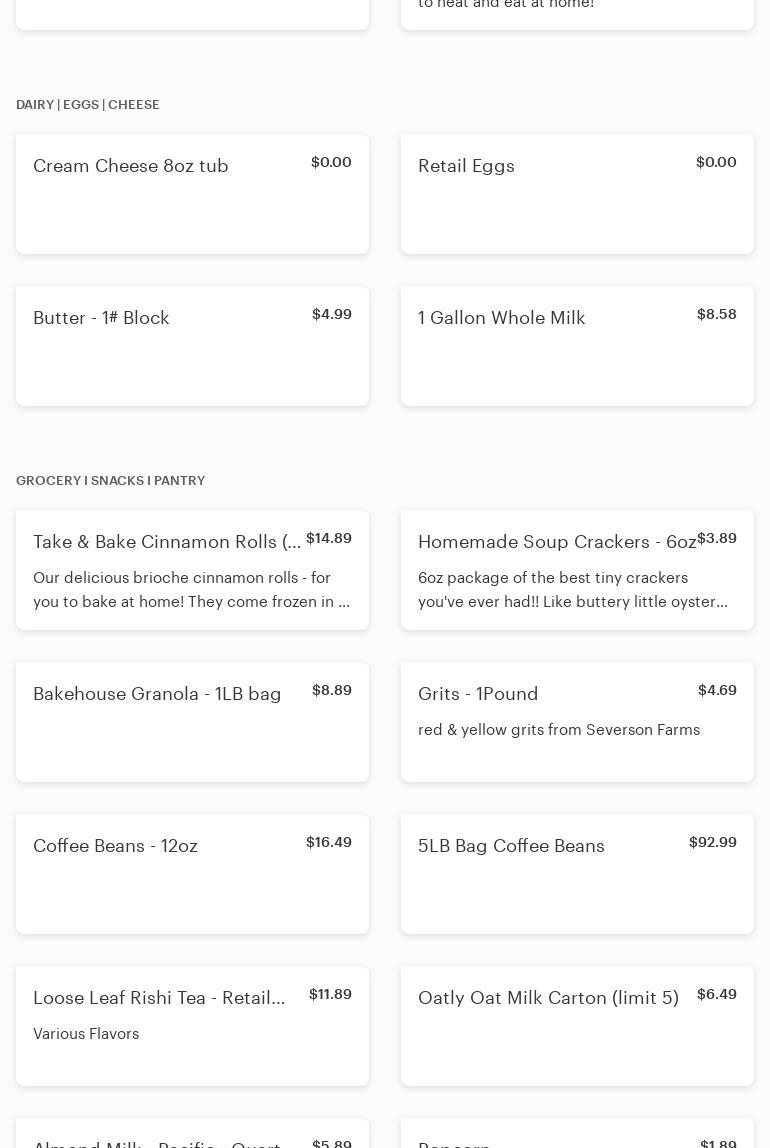Select Homemade Soup Crackers - 6oz
Image resolution: width=770 pixels, height=1148 pixels.
click(578, 570)
